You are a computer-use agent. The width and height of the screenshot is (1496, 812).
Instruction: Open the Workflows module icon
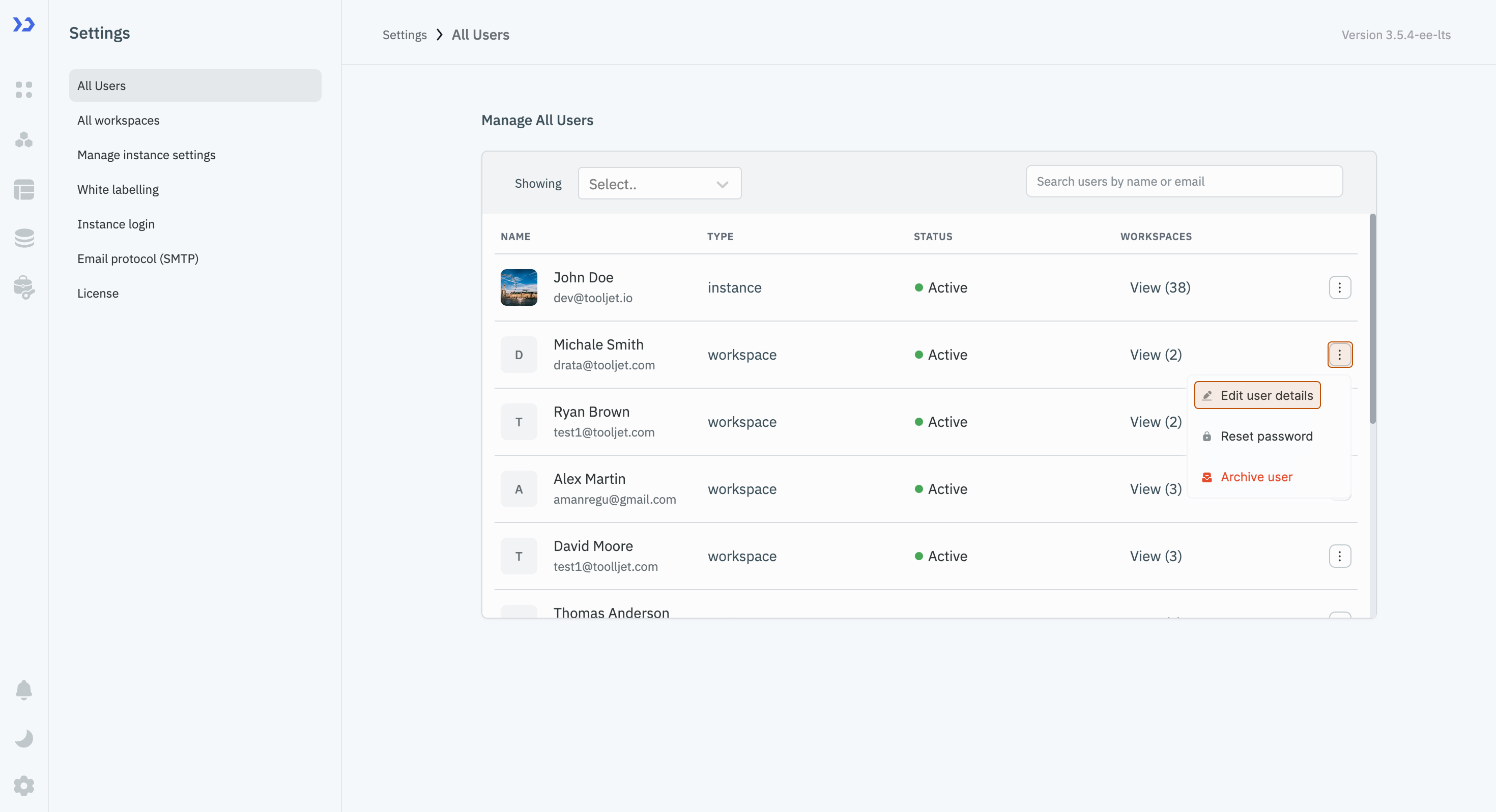point(24,139)
